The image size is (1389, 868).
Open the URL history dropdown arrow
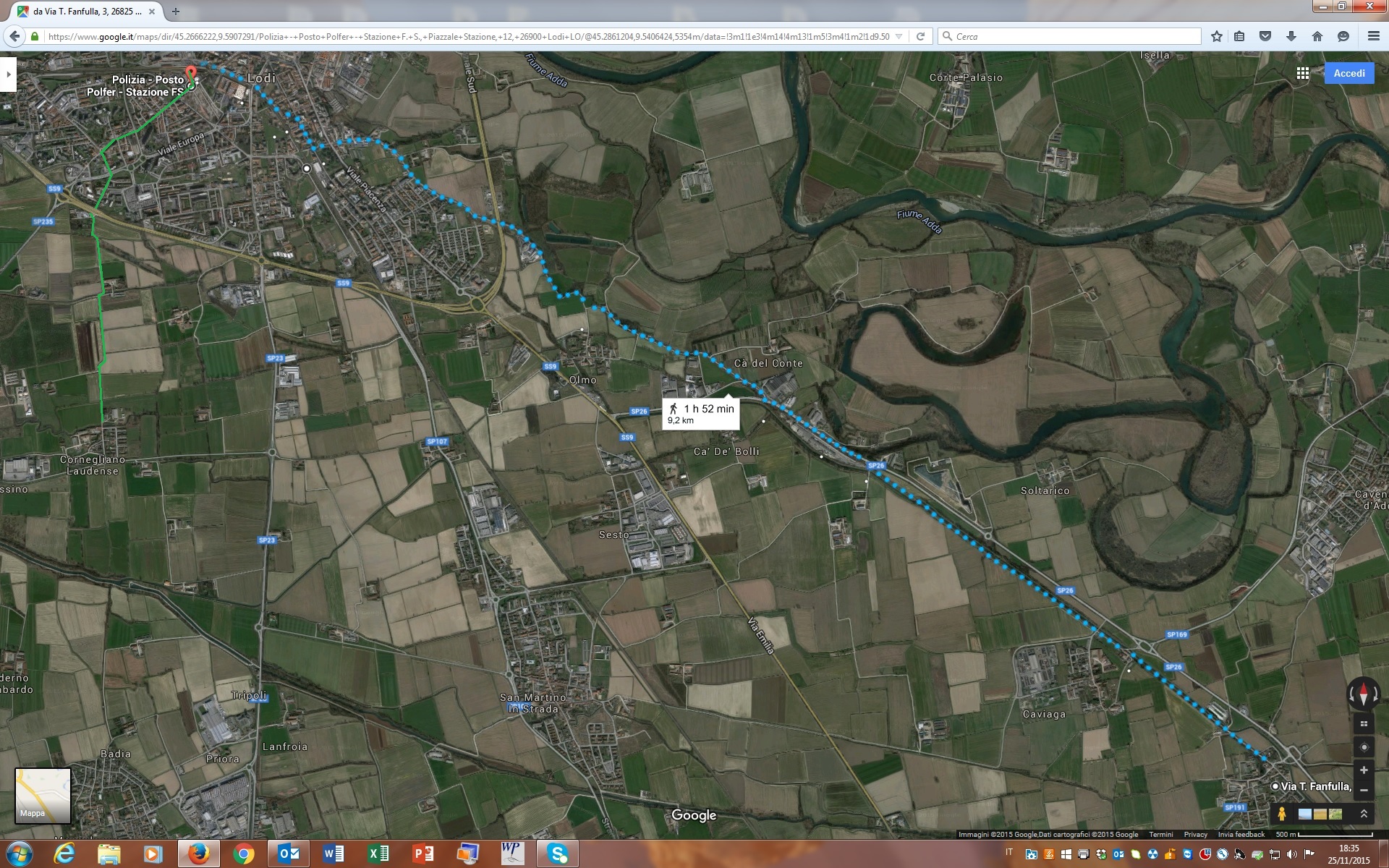899,36
